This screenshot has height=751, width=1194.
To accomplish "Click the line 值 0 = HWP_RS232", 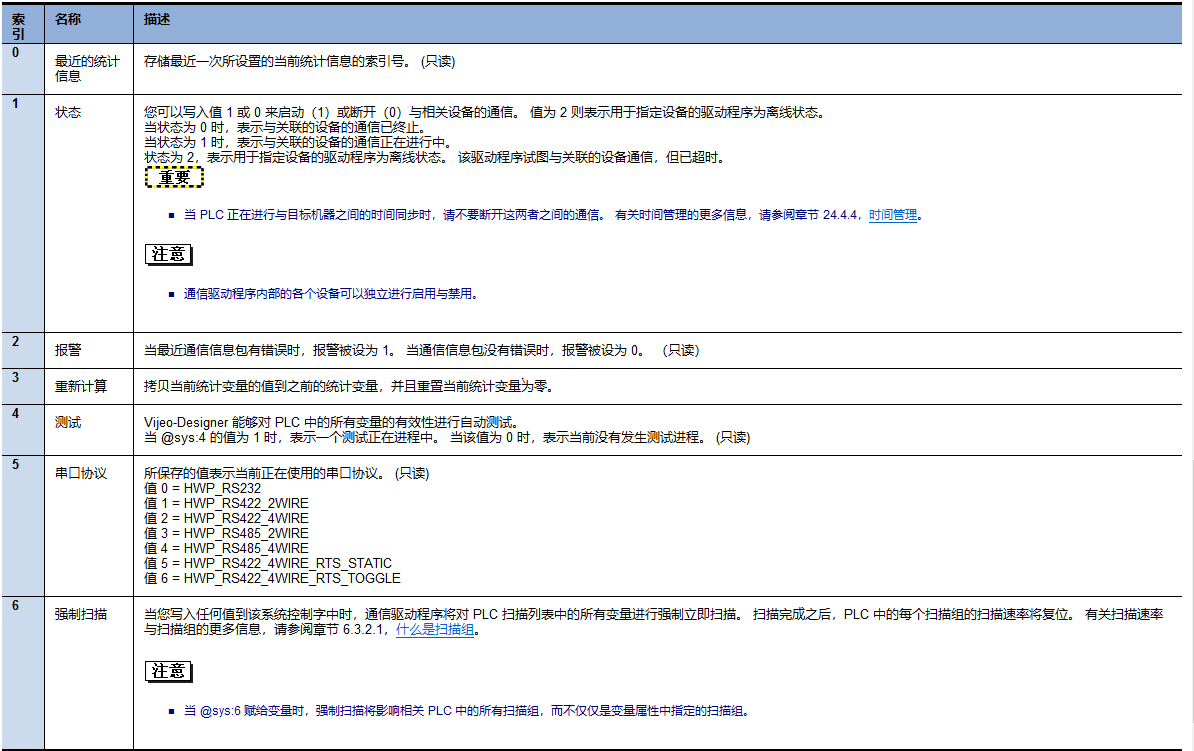I will click(203, 488).
